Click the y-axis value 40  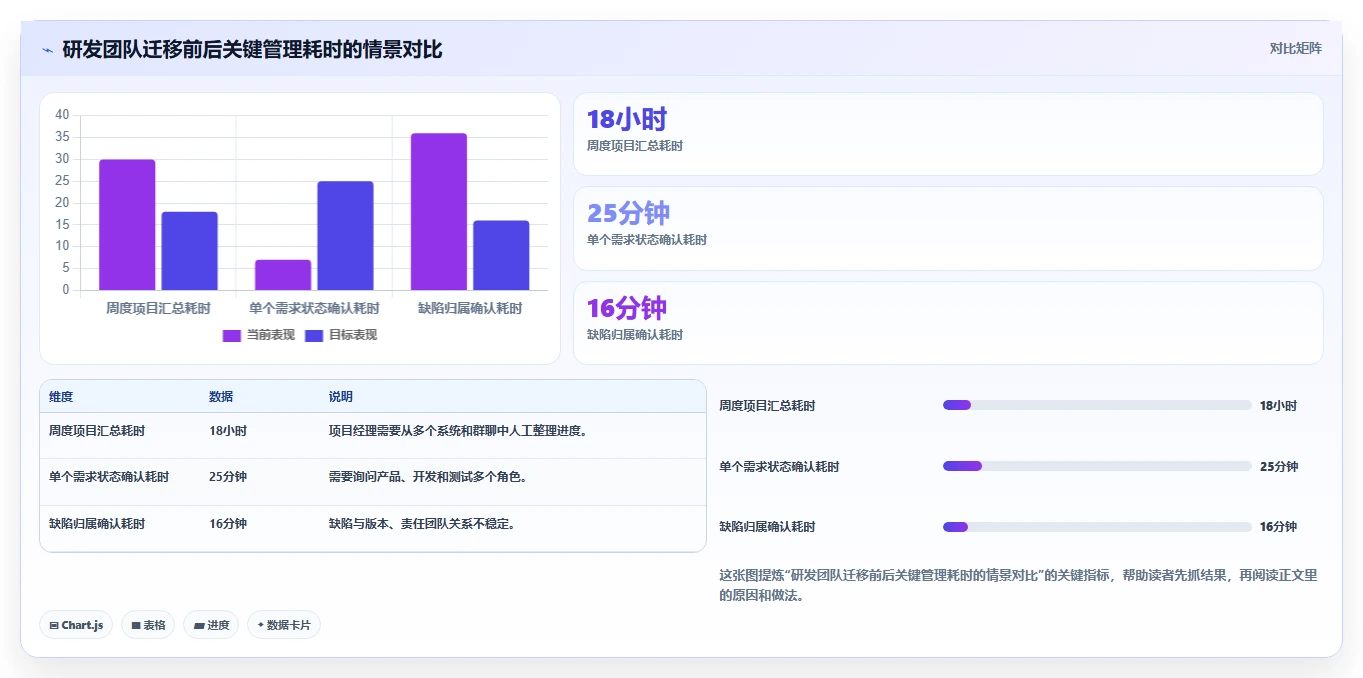[x=63, y=115]
